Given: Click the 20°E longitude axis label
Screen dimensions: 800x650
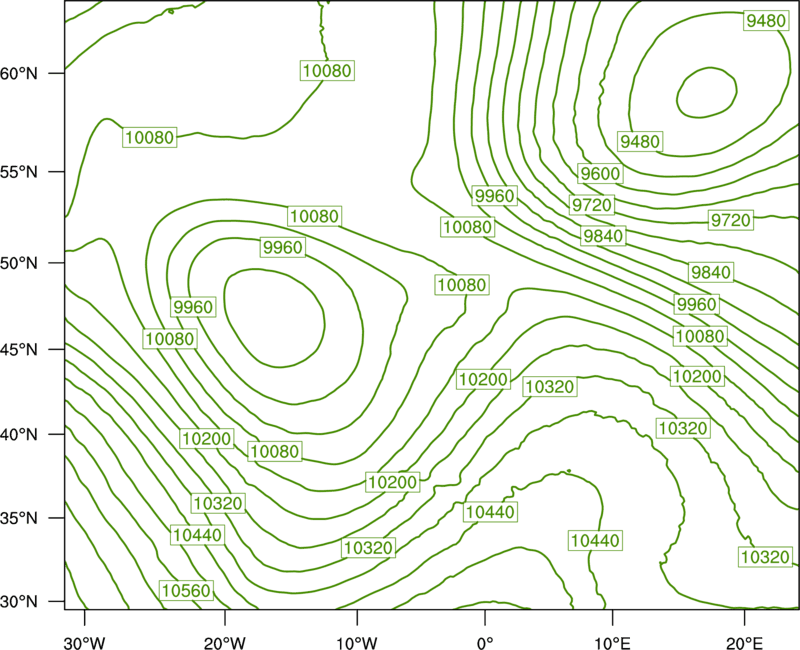Looking at the screenshot, I should (744, 642).
